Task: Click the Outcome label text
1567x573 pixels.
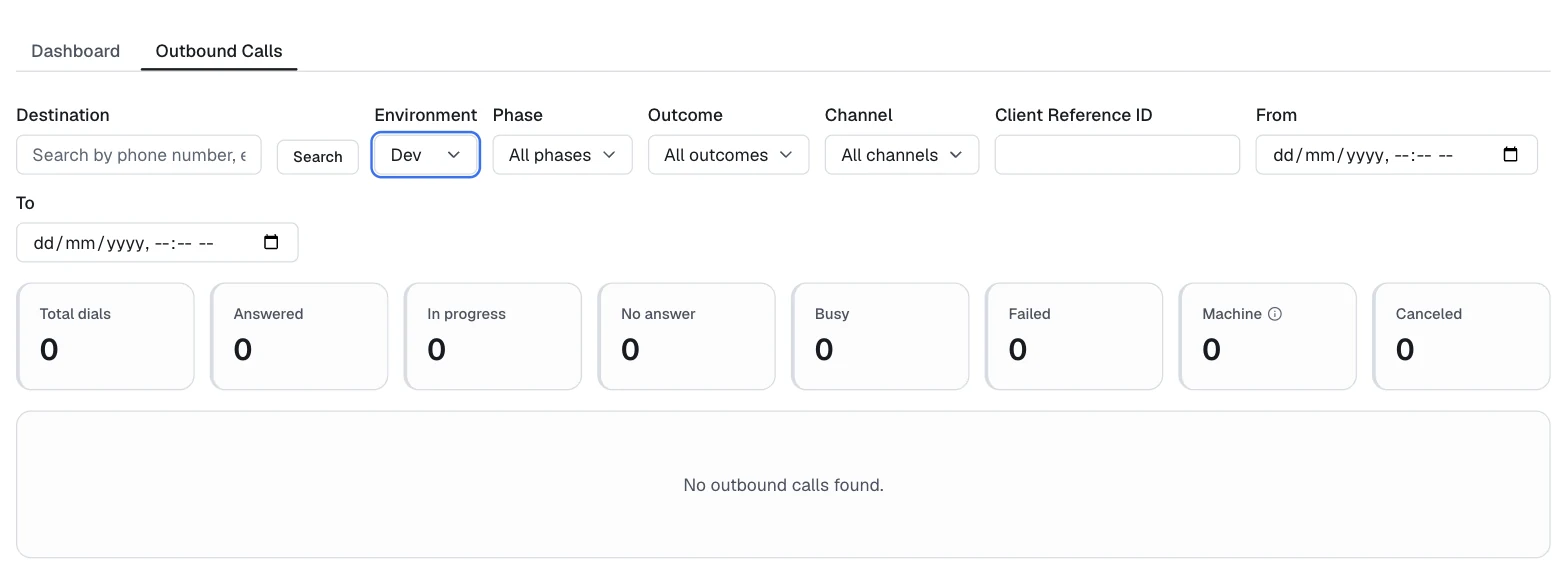Action: (685, 115)
